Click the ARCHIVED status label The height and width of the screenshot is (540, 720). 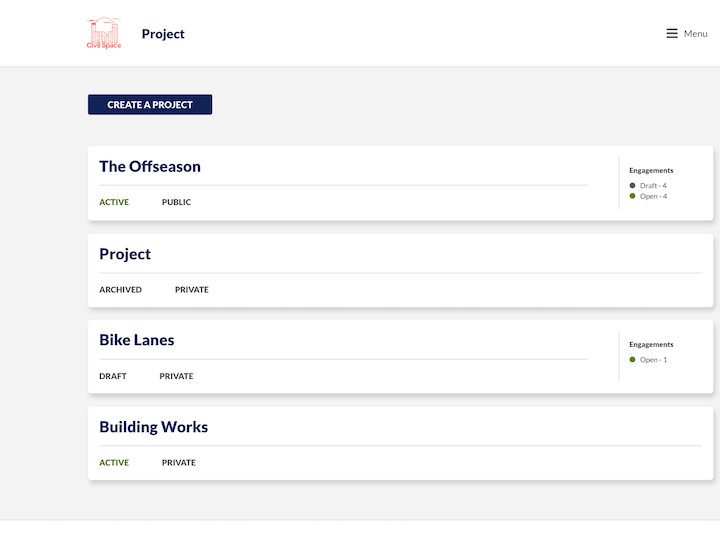120,290
